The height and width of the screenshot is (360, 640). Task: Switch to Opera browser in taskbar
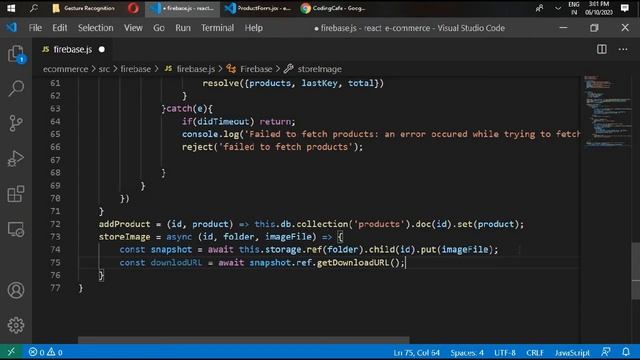pos(133,8)
